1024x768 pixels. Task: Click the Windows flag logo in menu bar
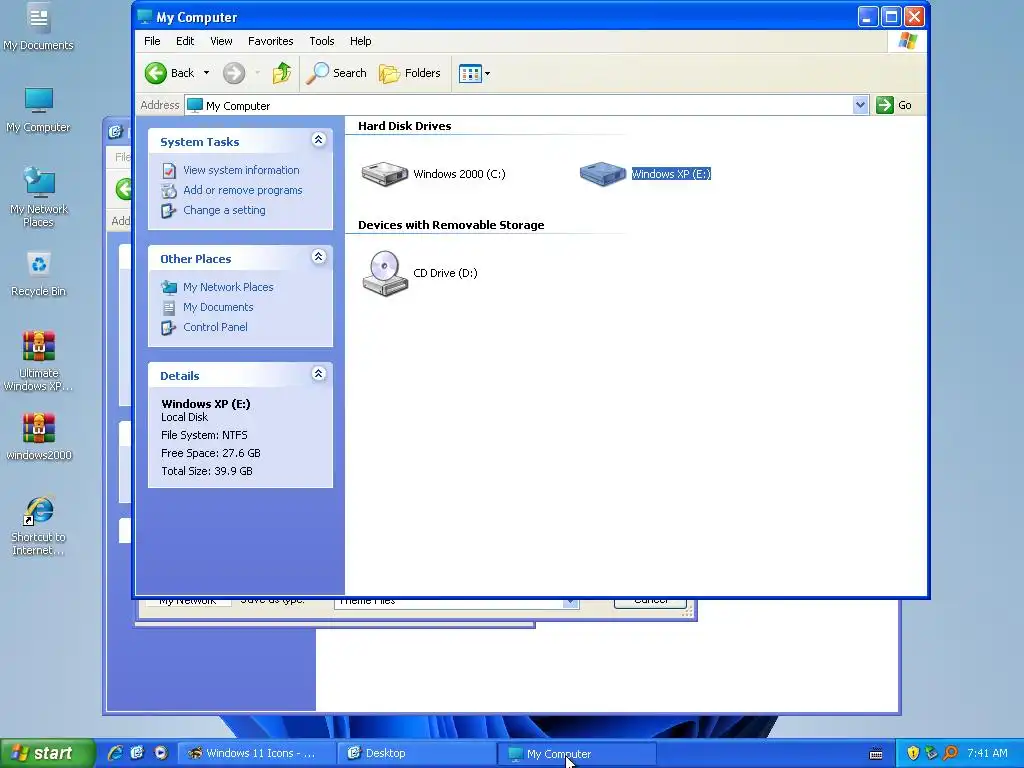907,40
